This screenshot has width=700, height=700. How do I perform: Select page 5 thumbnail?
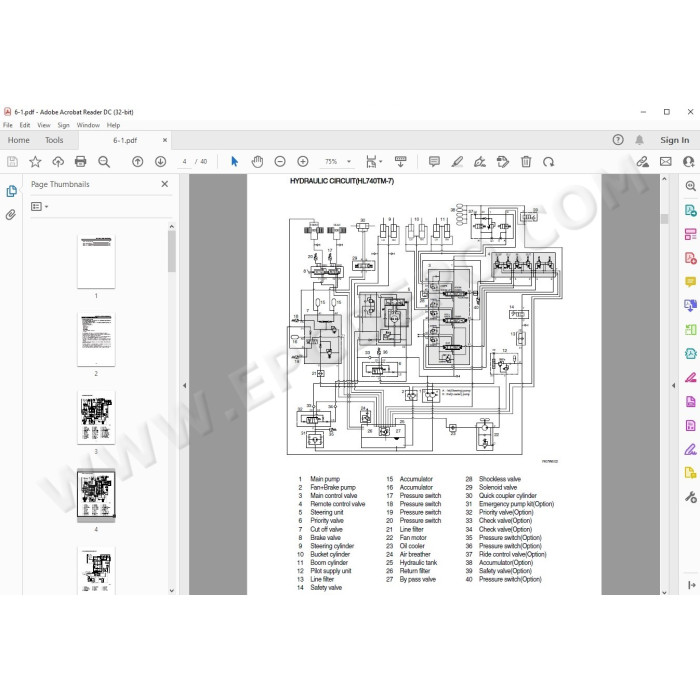pos(96,571)
